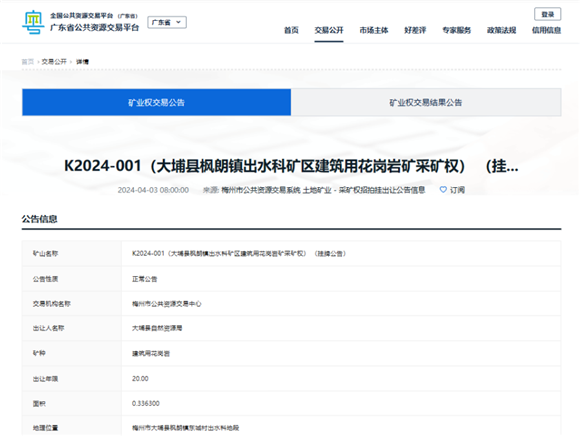The image size is (580, 436).
Task: Click 交易公开 breadcrumb link
Action: tap(54, 62)
